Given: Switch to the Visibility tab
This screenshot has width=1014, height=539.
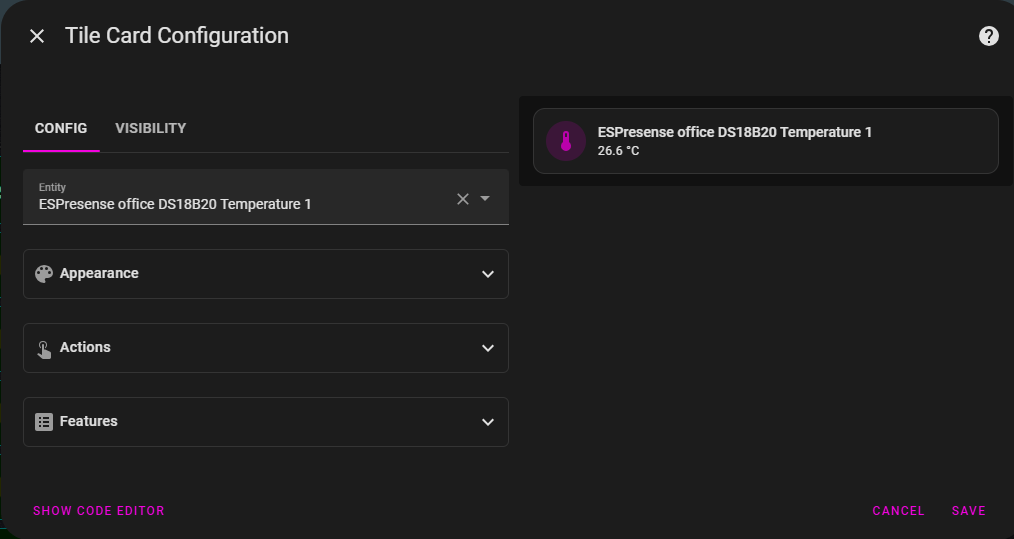Looking at the screenshot, I should coord(150,128).
